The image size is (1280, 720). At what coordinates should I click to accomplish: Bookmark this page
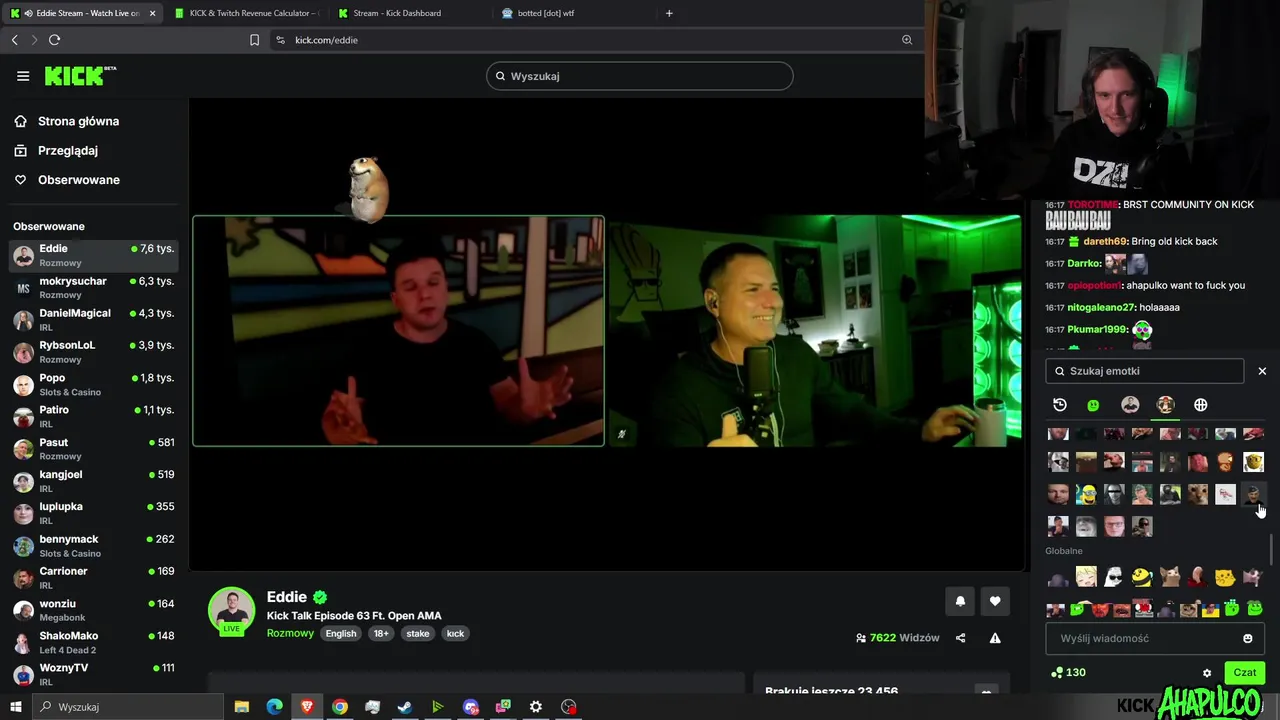pos(254,40)
